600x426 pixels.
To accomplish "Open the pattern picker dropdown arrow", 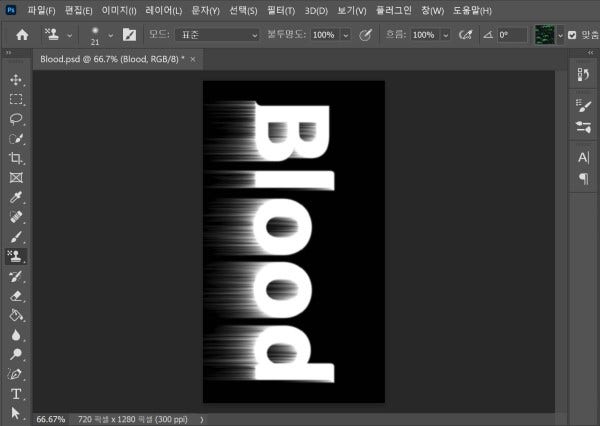I will (560, 35).
